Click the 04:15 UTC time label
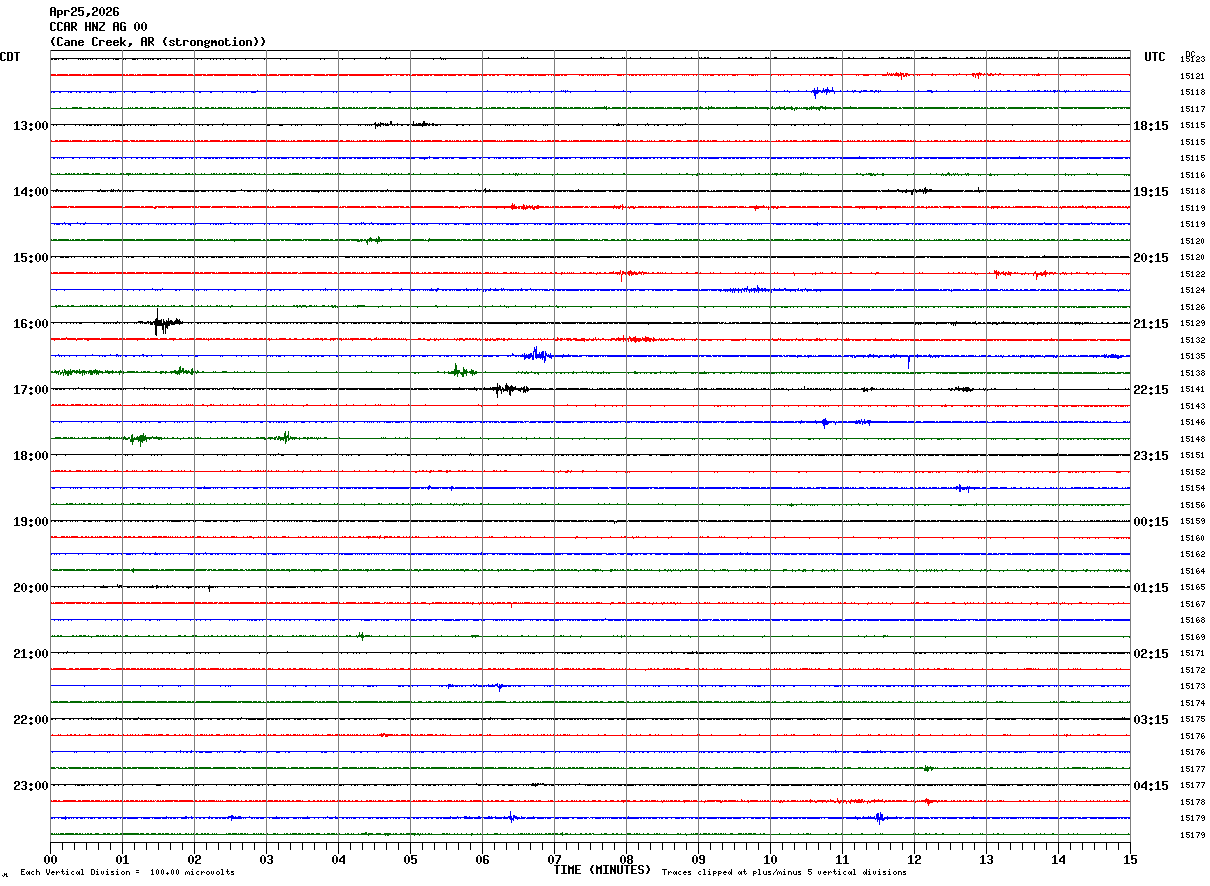This screenshot has height=886, width=1210. coord(1151,786)
